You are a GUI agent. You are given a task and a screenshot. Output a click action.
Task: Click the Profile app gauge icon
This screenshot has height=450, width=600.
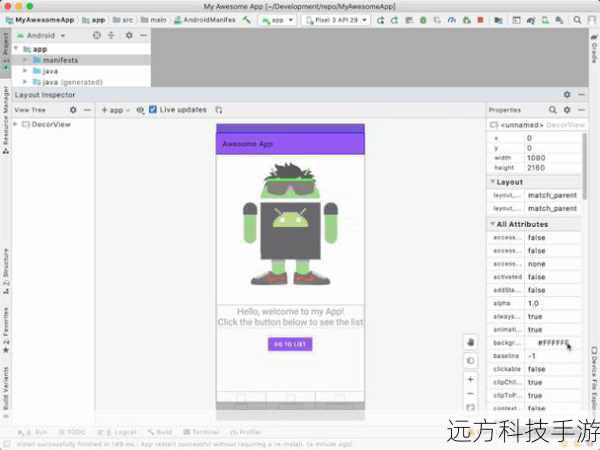click(452, 20)
